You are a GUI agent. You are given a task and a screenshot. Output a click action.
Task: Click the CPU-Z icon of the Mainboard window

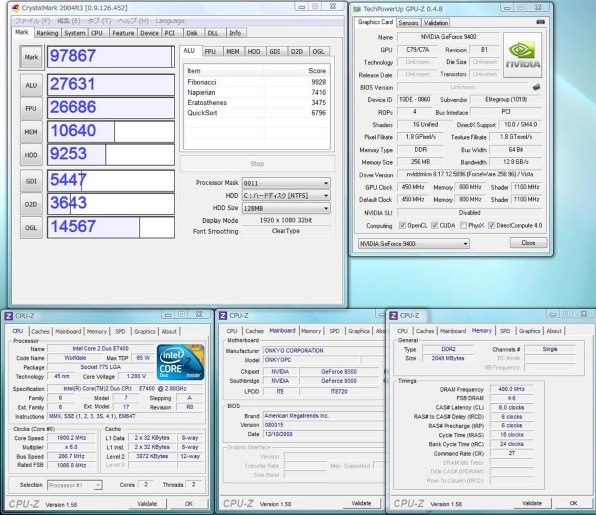click(223, 315)
